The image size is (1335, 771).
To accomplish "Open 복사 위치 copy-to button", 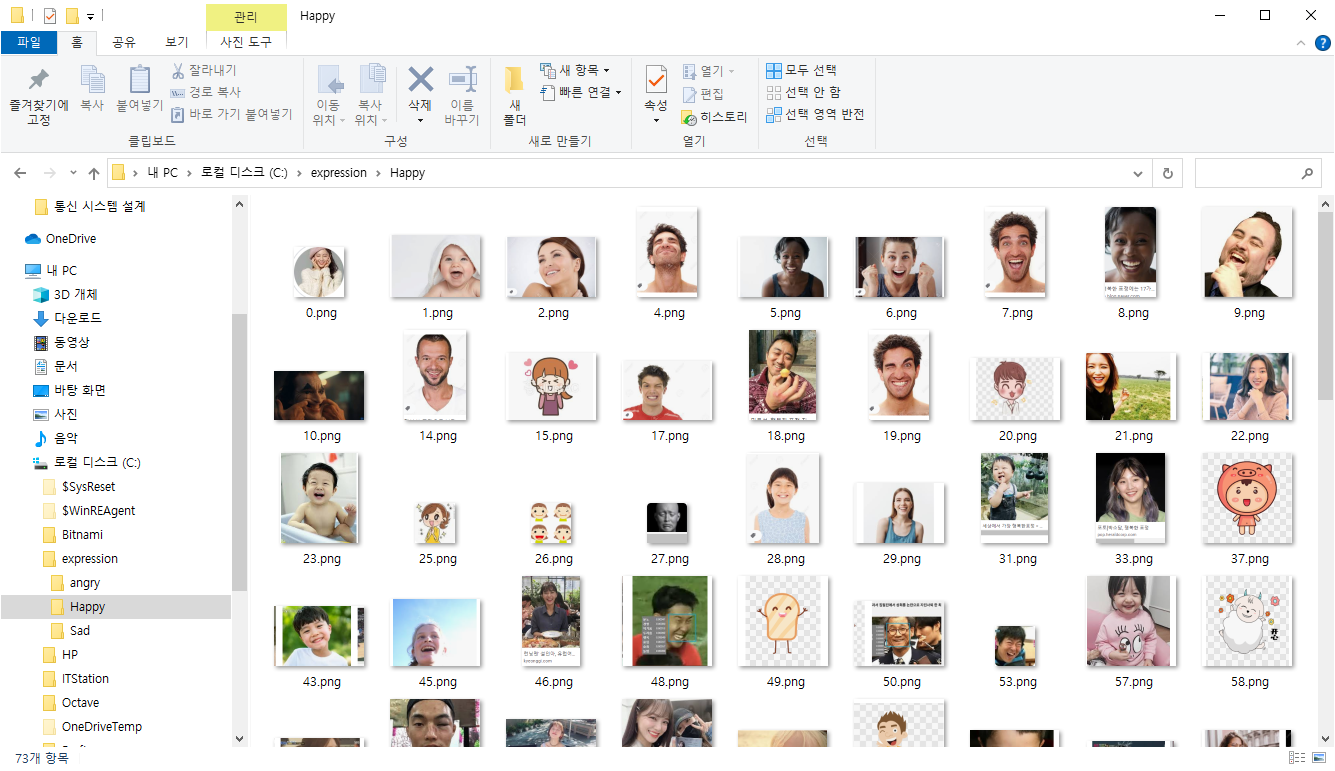I will [x=370, y=96].
